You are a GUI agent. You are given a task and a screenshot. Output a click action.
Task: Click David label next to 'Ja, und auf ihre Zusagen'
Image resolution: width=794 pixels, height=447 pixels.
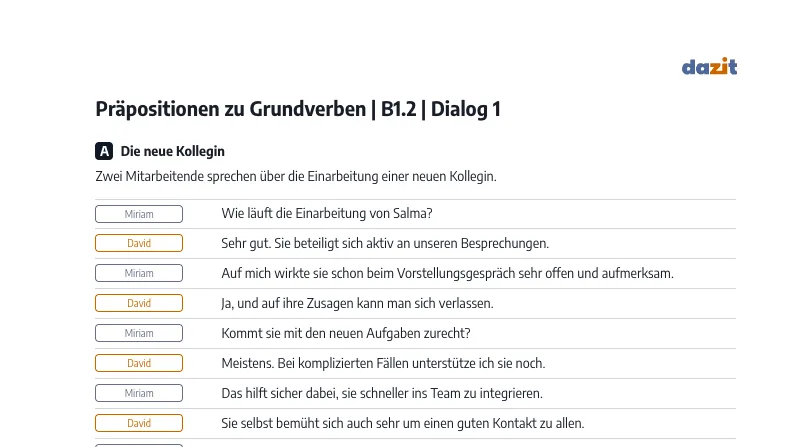click(139, 303)
